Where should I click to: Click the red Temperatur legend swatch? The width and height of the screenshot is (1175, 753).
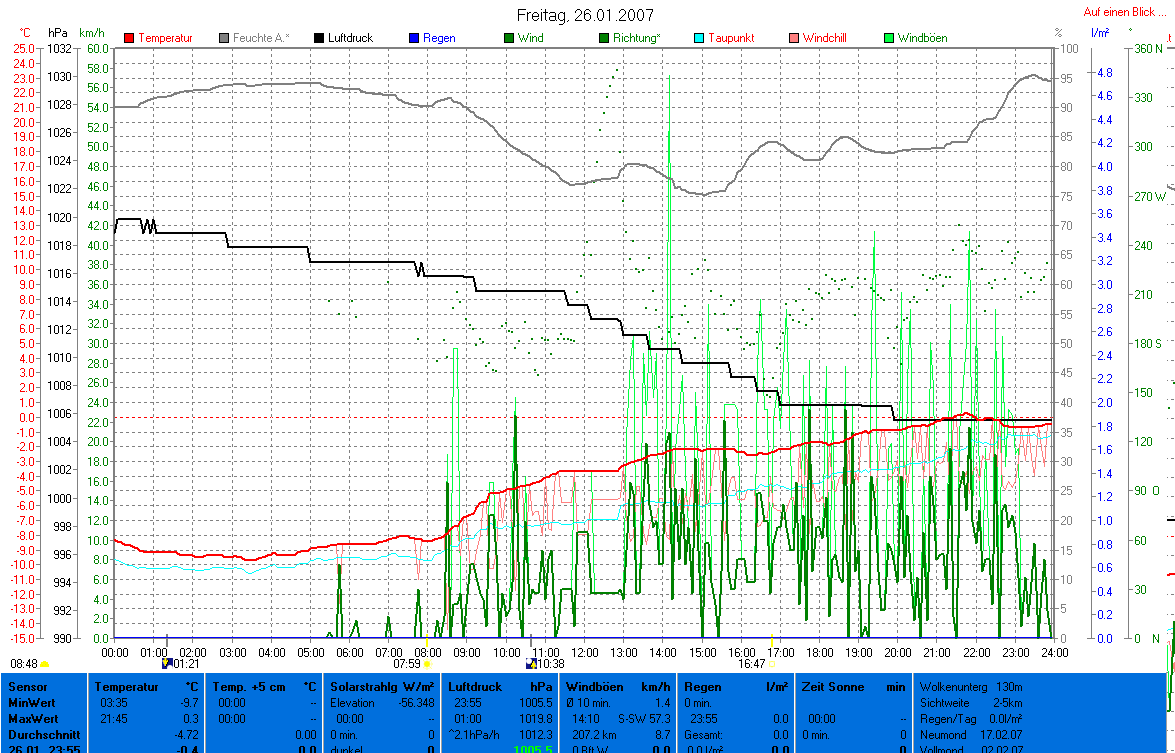(x=130, y=38)
